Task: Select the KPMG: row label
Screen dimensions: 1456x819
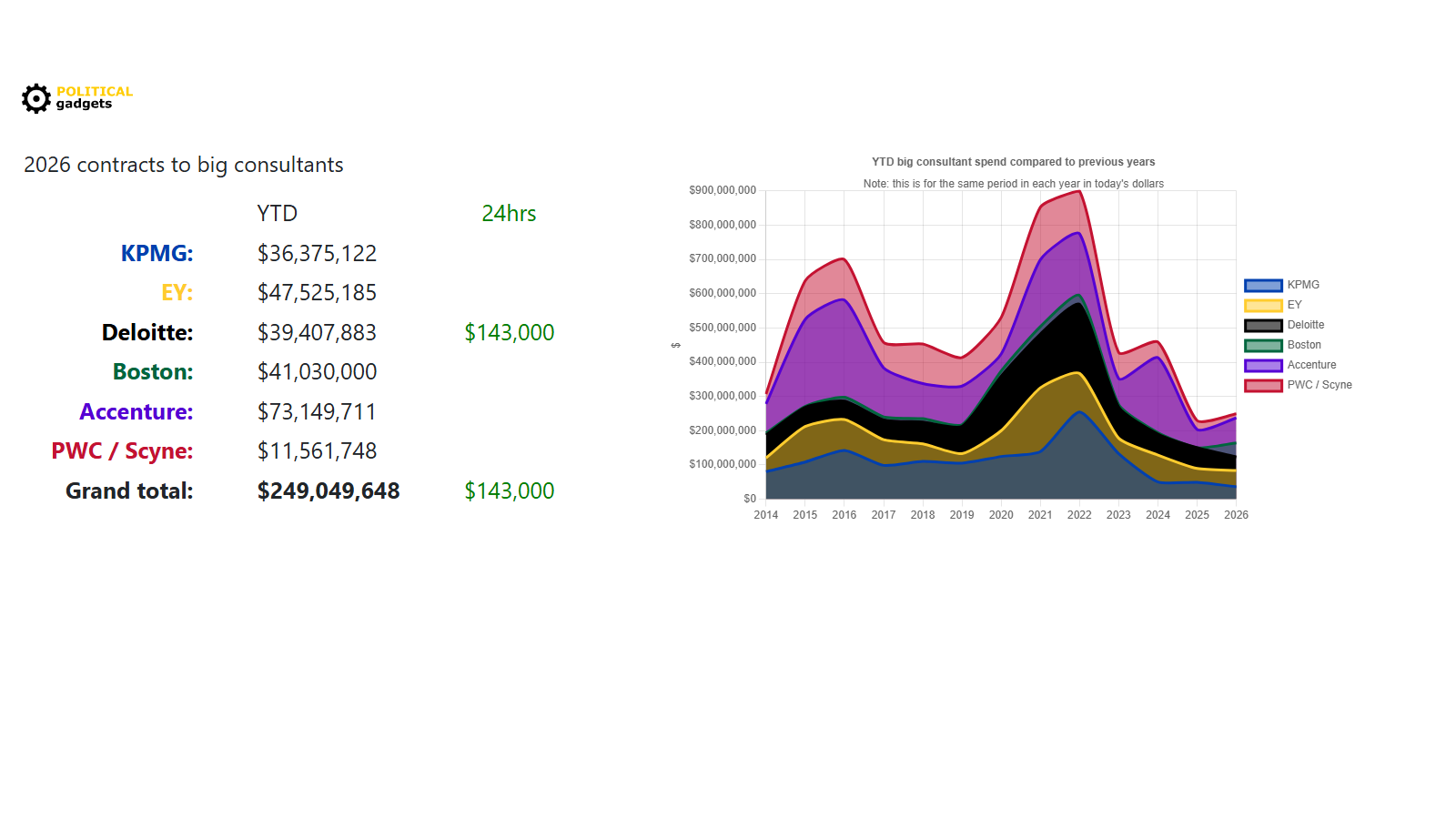Action: click(x=157, y=253)
